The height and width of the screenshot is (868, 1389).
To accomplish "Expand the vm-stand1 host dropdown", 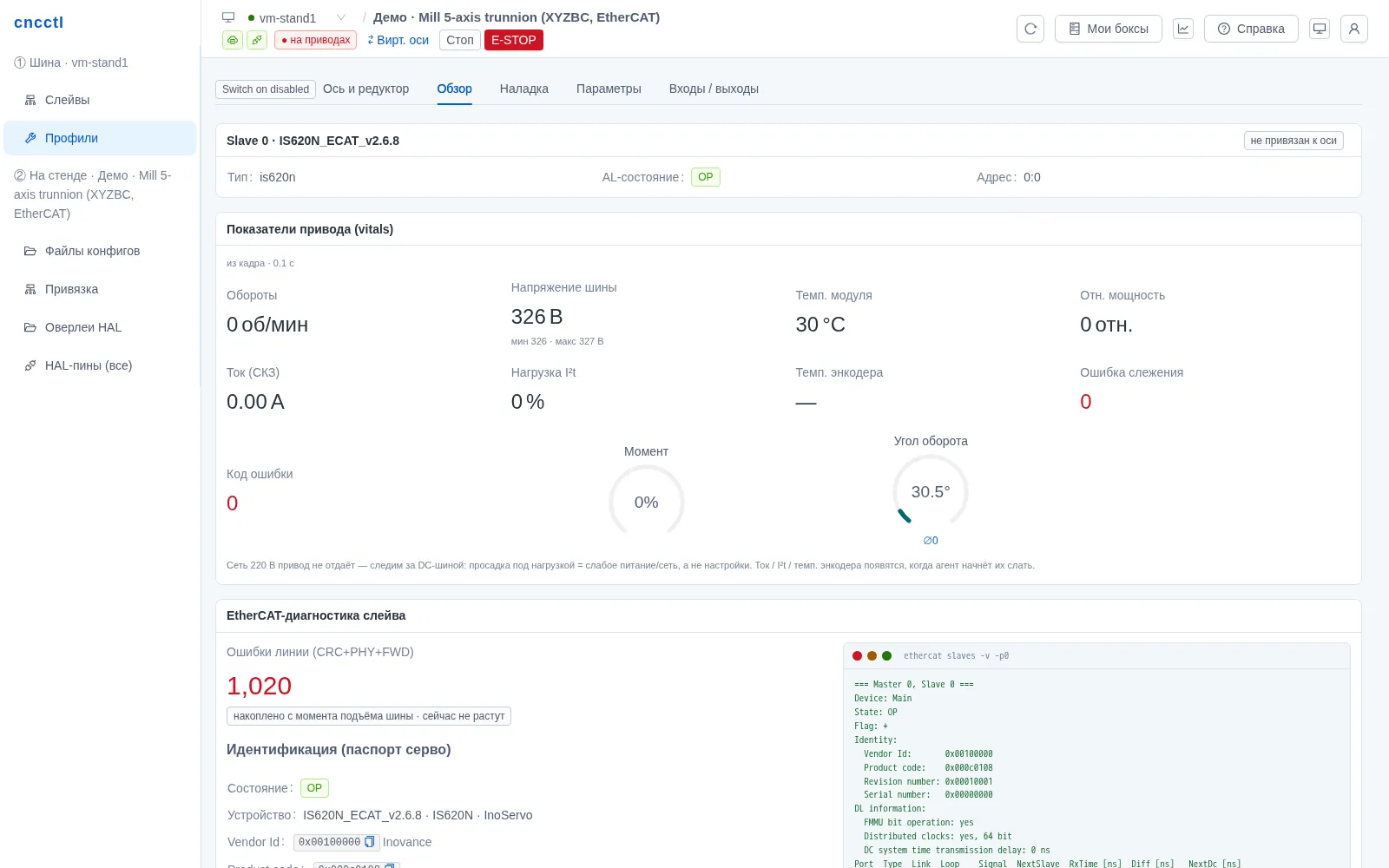I will click(341, 17).
